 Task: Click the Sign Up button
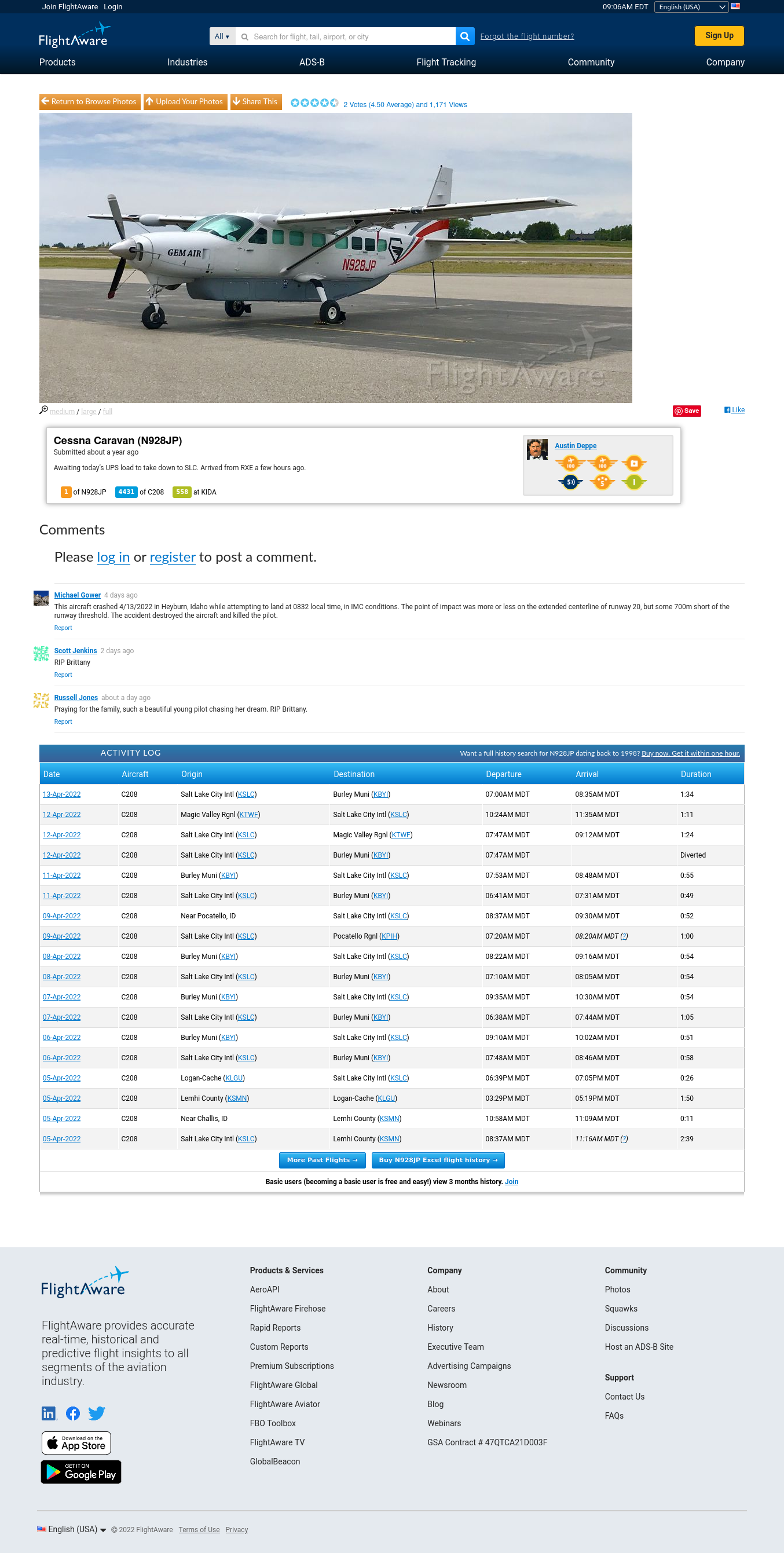[x=720, y=35]
